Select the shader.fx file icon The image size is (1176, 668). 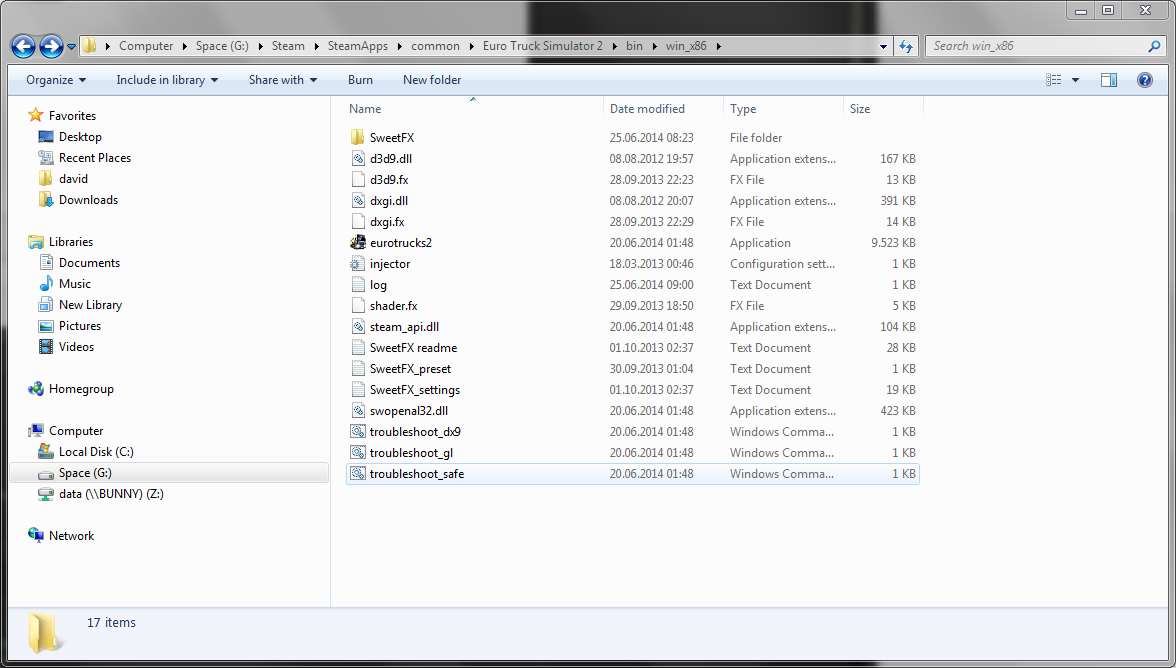[x=358, y=306]
